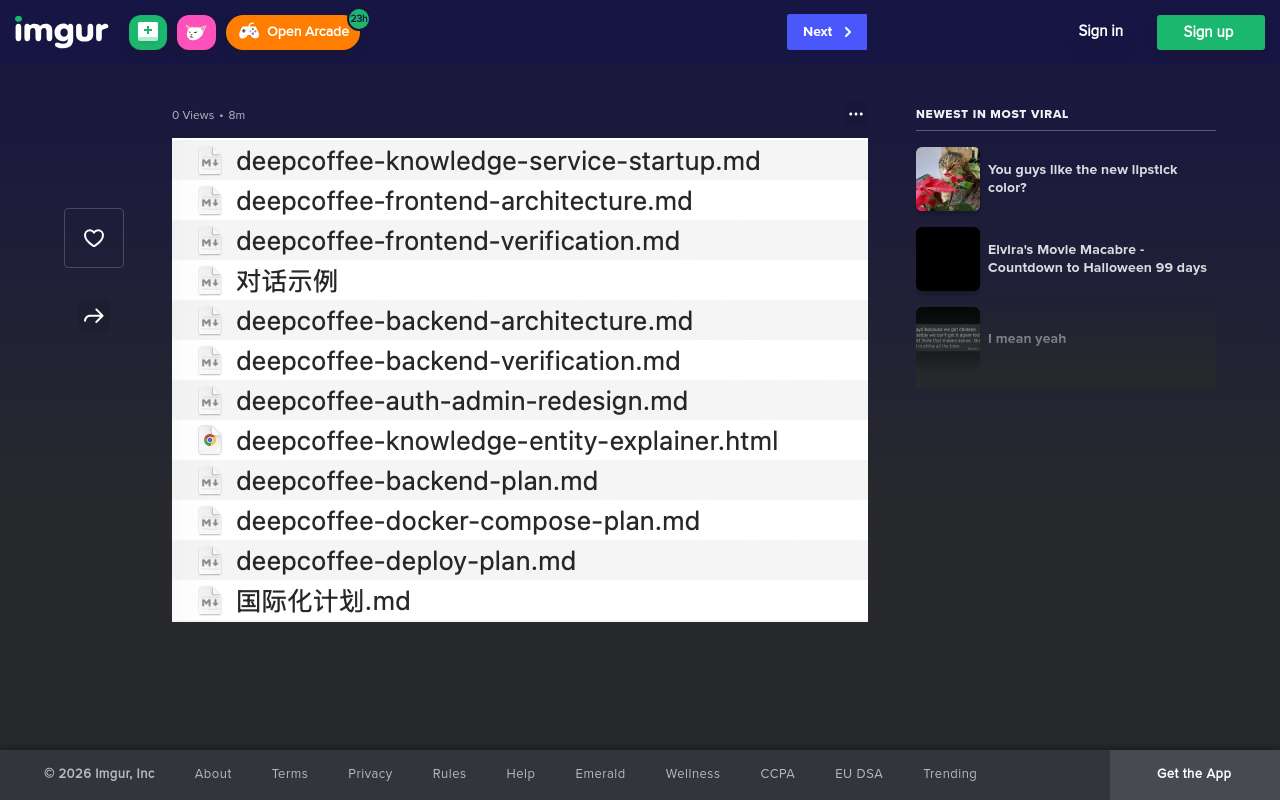Viewport: 1280px width, 800px height.
Task: Open 'Elvira's Movie Macabre' post title
Action: tap(1097, 259)
